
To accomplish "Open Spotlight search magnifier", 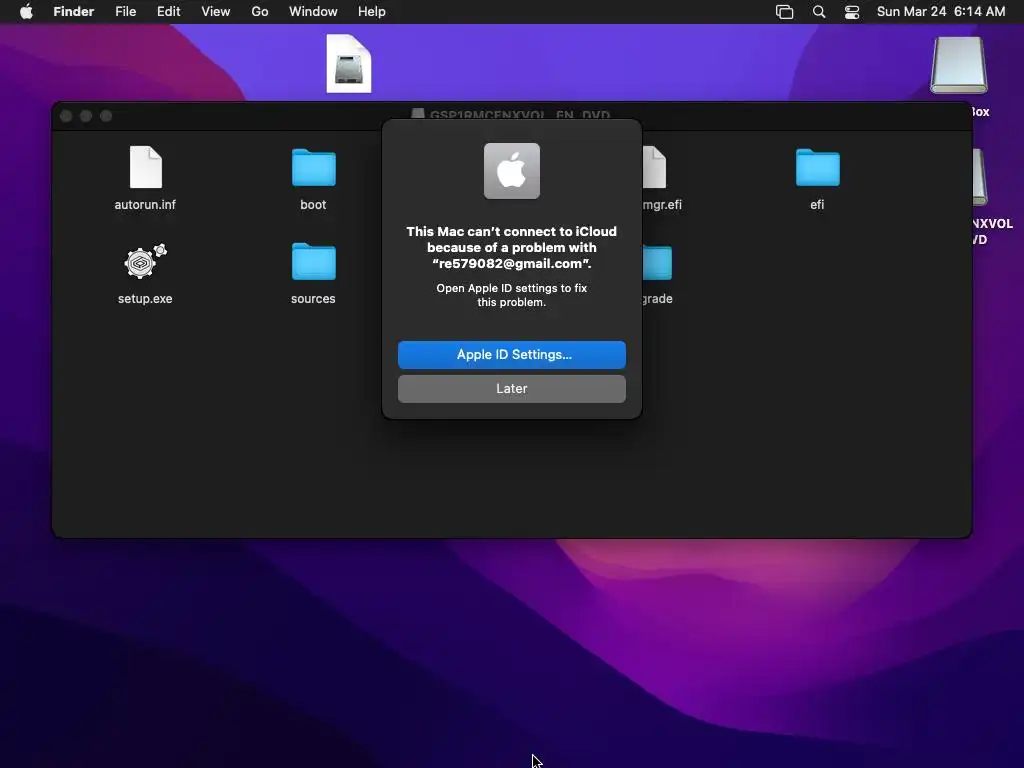I will click(x=819, y=12).
